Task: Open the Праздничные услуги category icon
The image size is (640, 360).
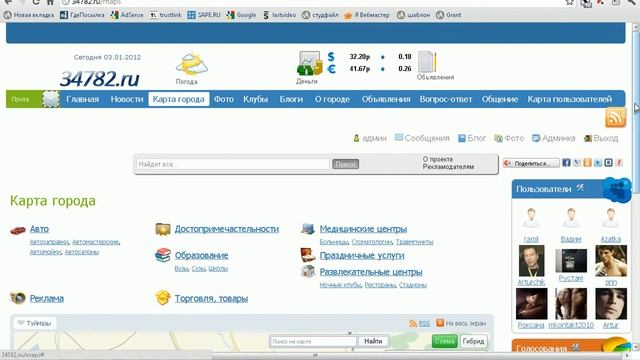Action: (308, 255)
